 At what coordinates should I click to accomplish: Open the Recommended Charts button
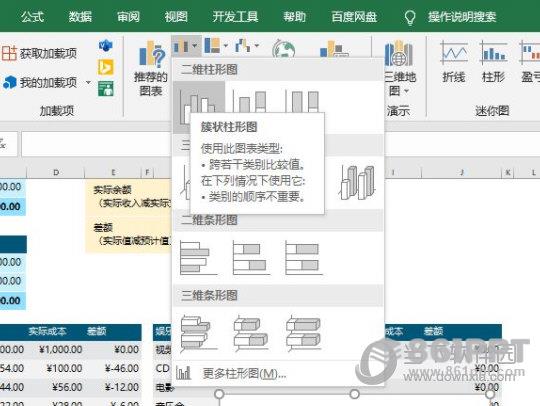150,68
